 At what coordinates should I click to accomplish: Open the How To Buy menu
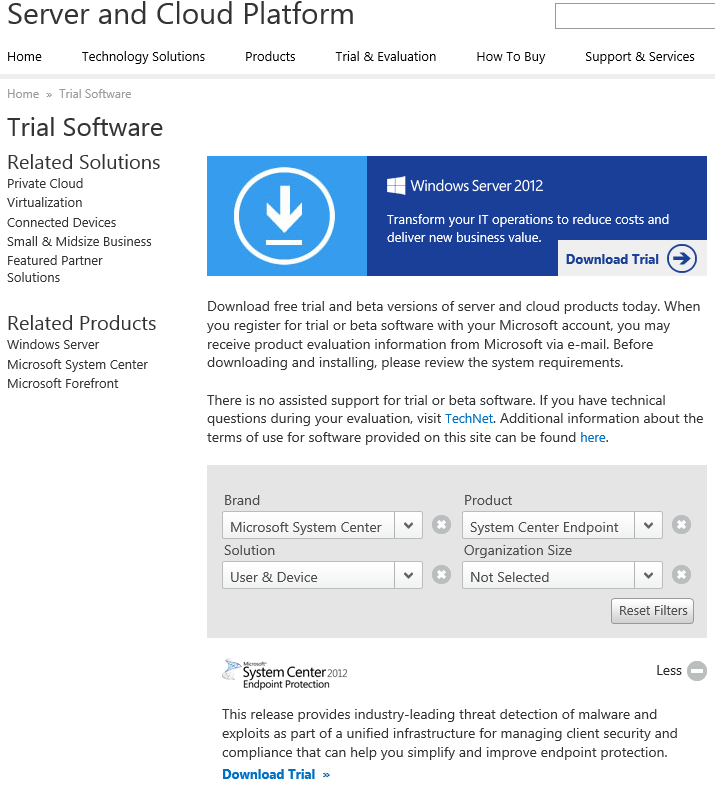511,56
